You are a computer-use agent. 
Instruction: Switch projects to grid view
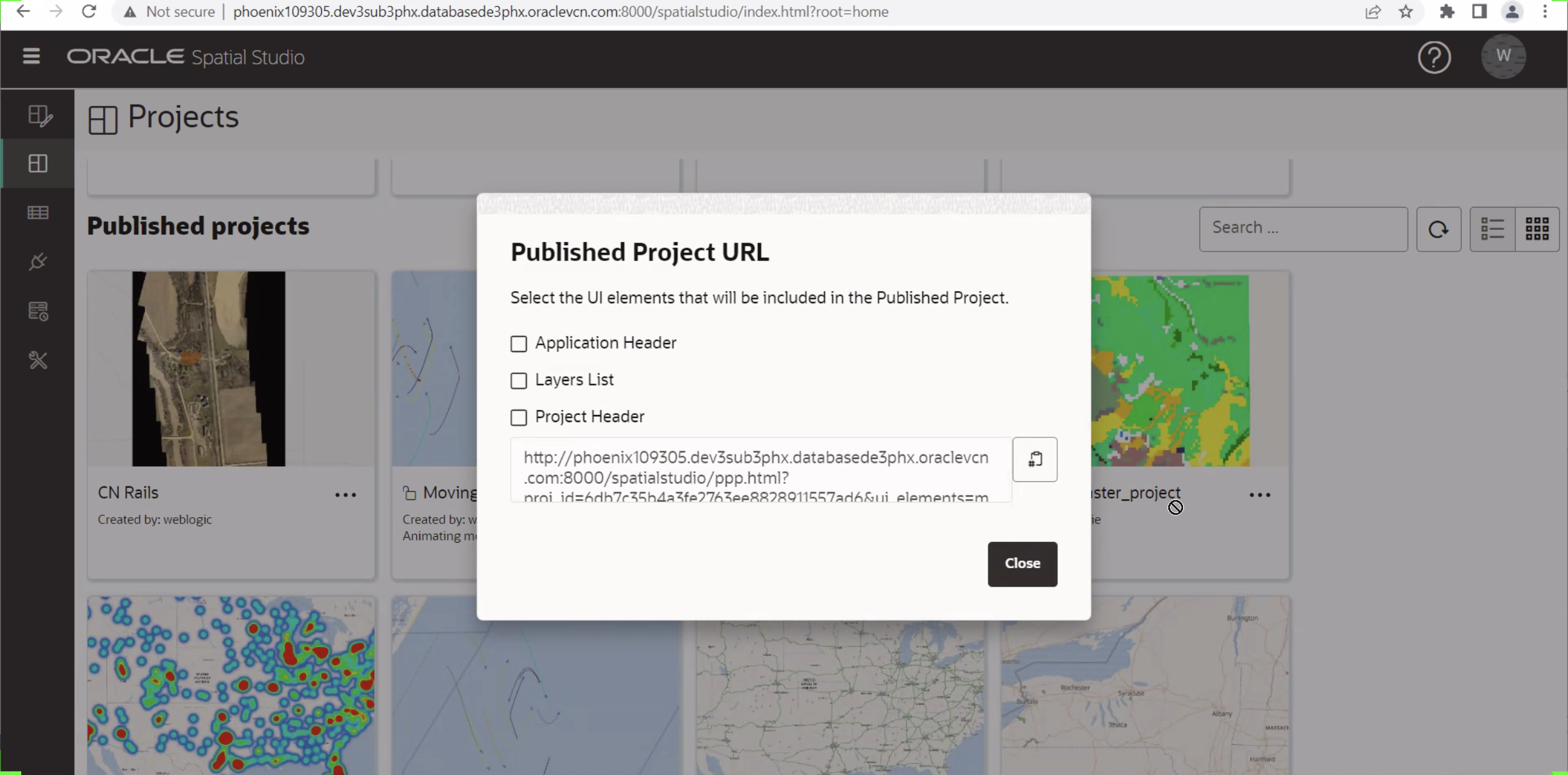[x=1537, y=229]
